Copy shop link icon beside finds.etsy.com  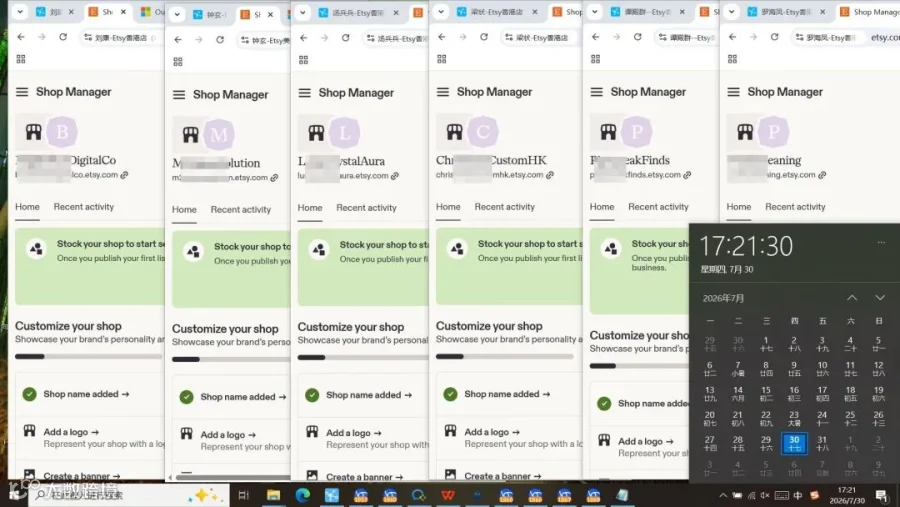(687, 175)
